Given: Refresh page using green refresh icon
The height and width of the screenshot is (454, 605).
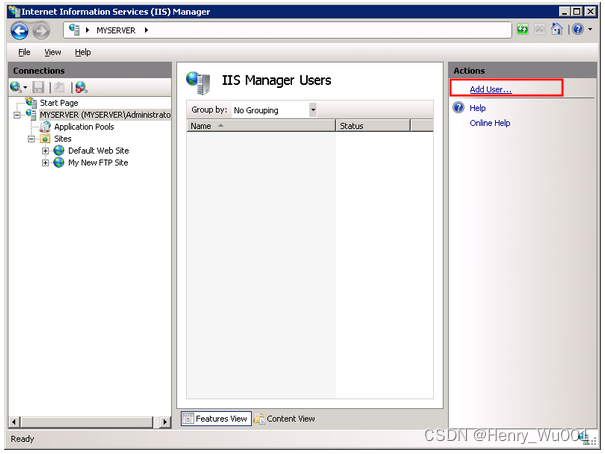Looking at the screenshot, I should click(522, 29).
